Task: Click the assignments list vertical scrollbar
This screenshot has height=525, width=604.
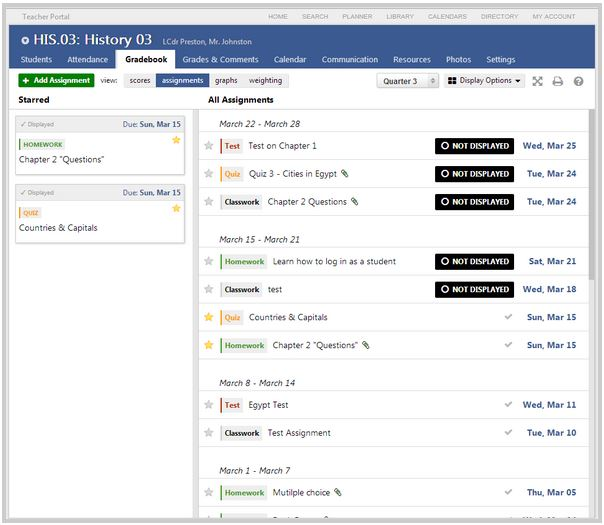Action: (x=592, y=195)
